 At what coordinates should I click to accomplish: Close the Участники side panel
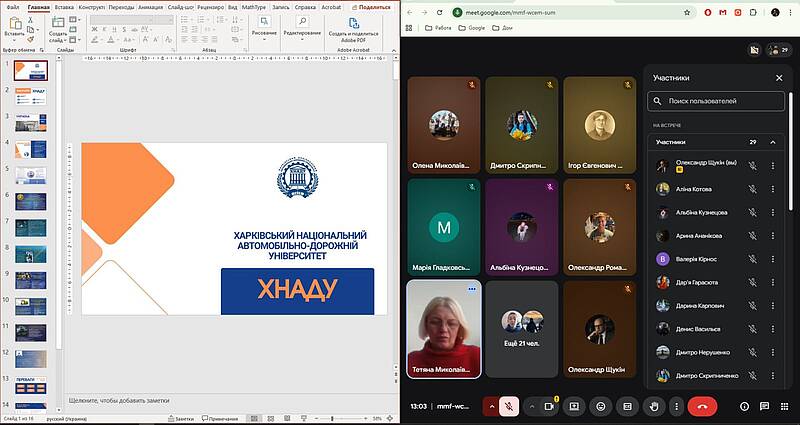779,77
